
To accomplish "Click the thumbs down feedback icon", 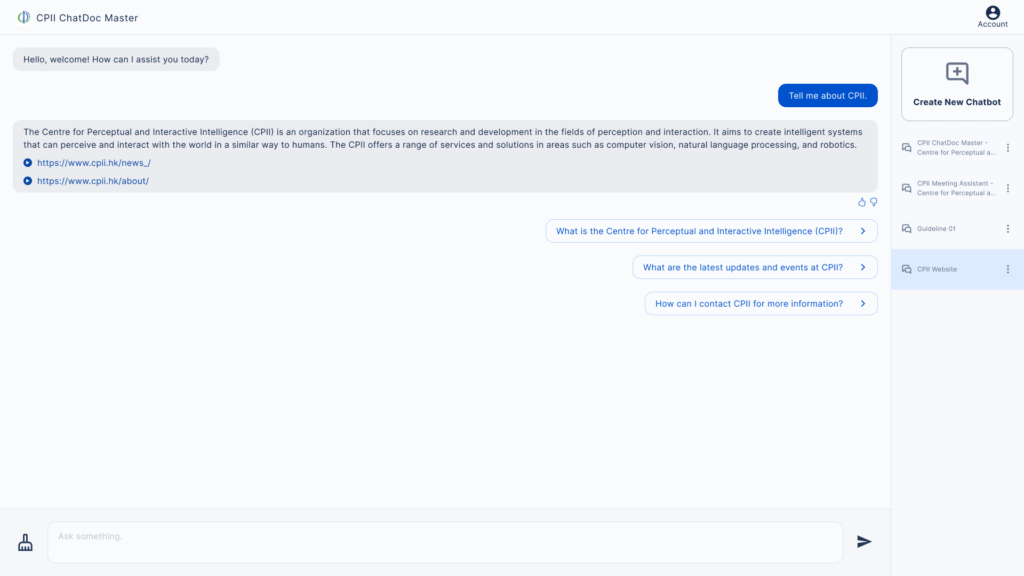I will (873, 202).
